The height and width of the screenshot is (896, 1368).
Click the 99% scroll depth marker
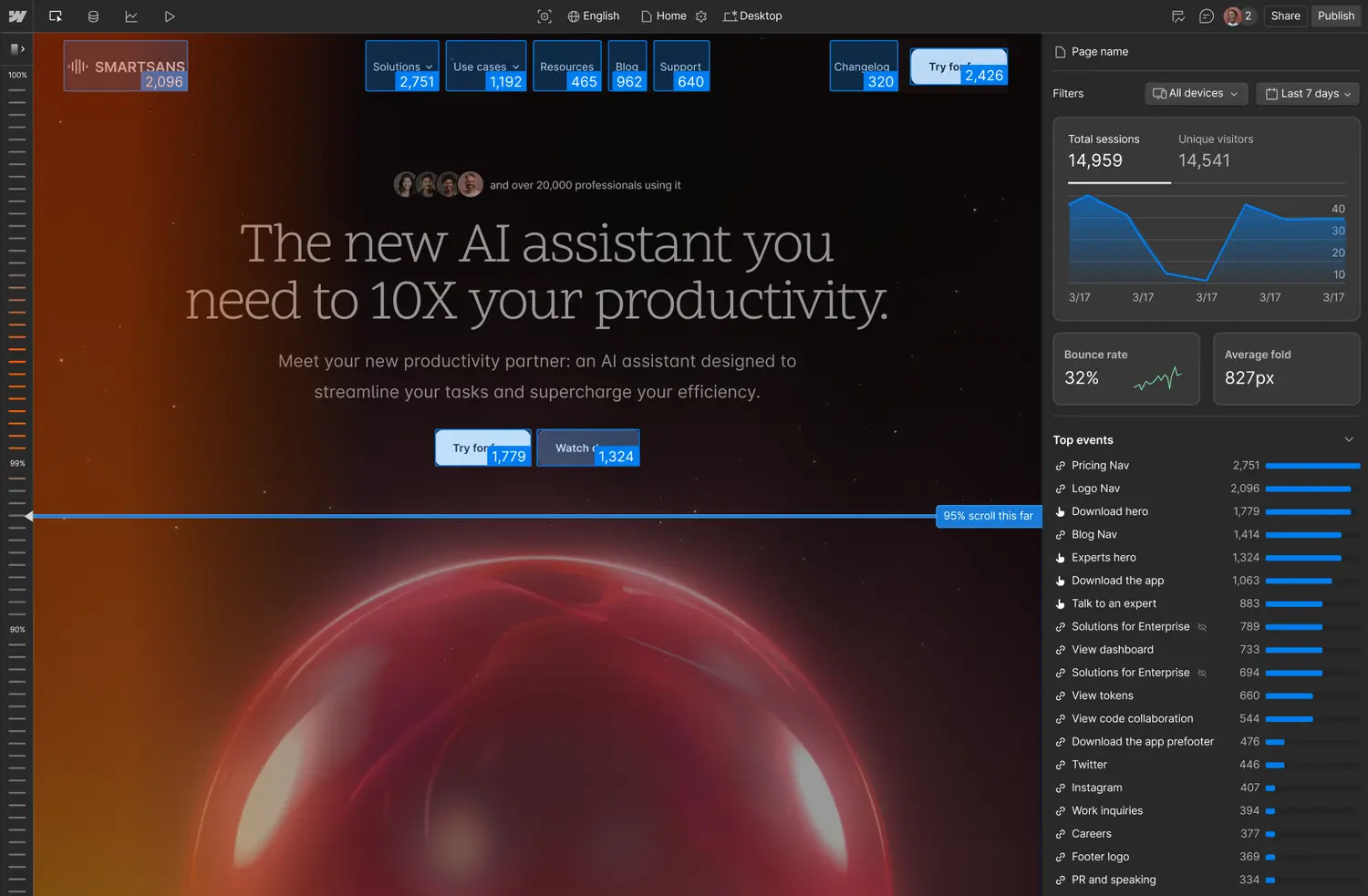tap(17, 464)
